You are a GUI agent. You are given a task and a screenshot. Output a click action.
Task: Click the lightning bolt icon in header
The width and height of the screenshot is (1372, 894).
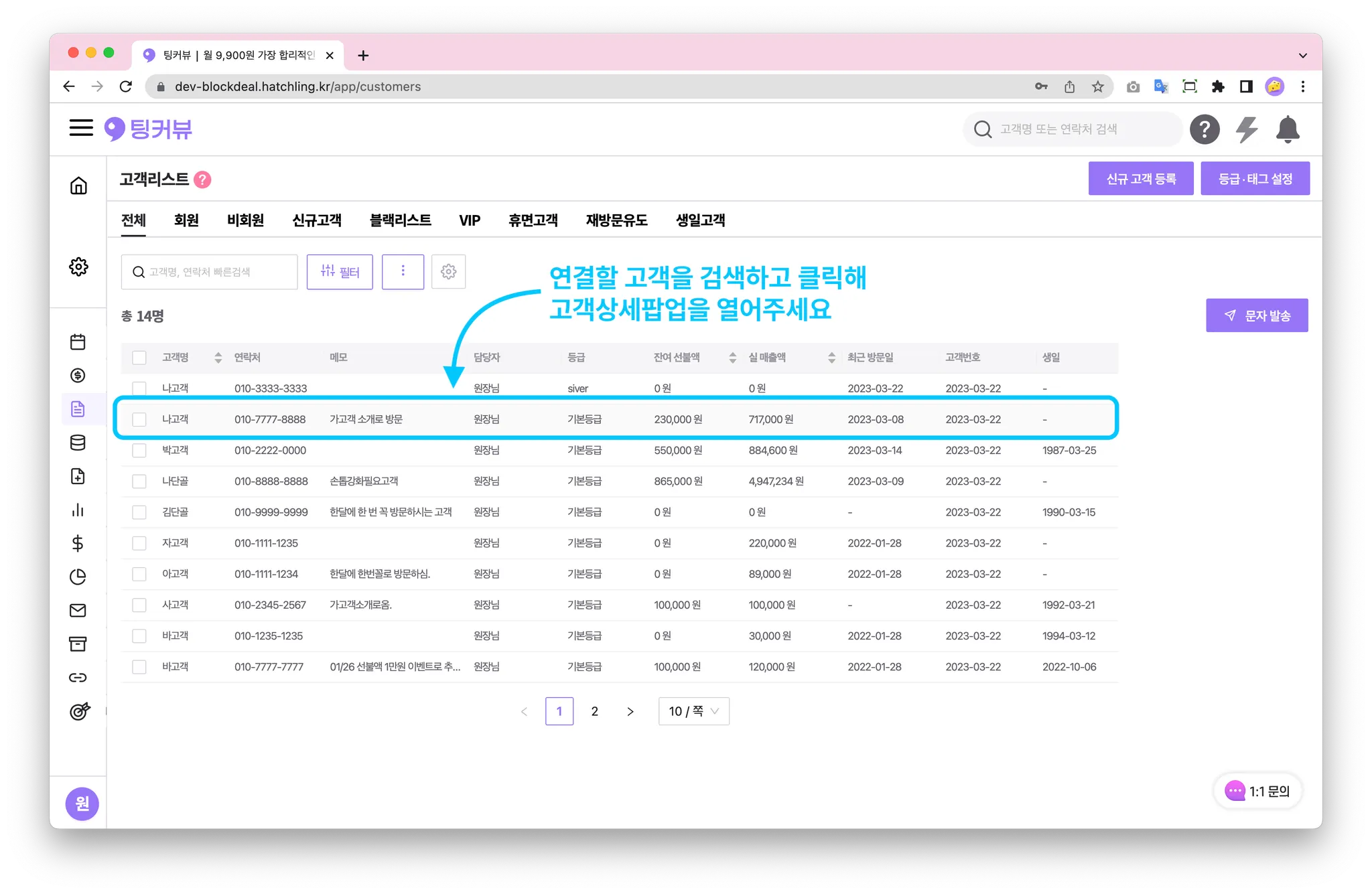[x=1246, y=129]
